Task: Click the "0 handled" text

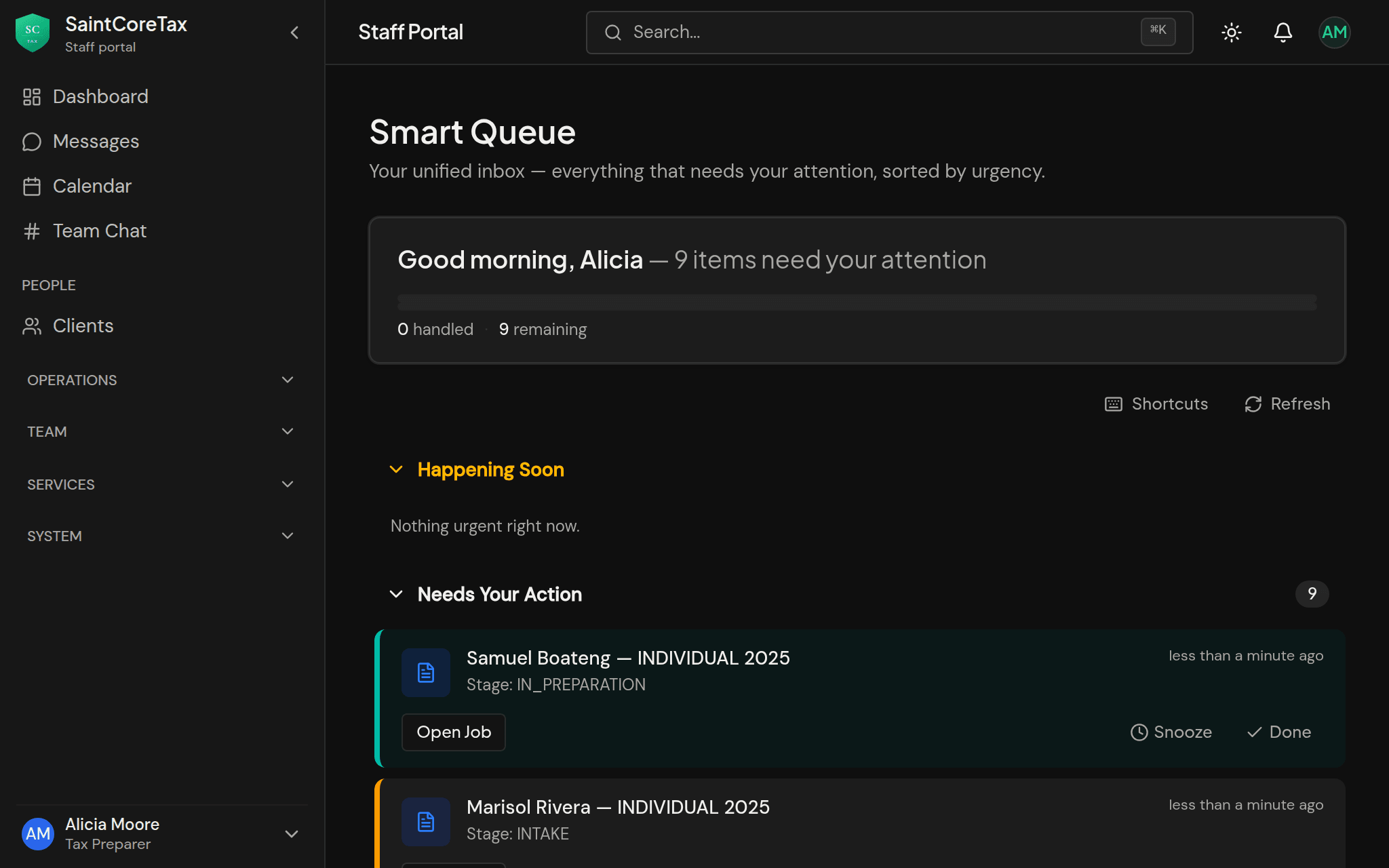Action: pos(435,330)
